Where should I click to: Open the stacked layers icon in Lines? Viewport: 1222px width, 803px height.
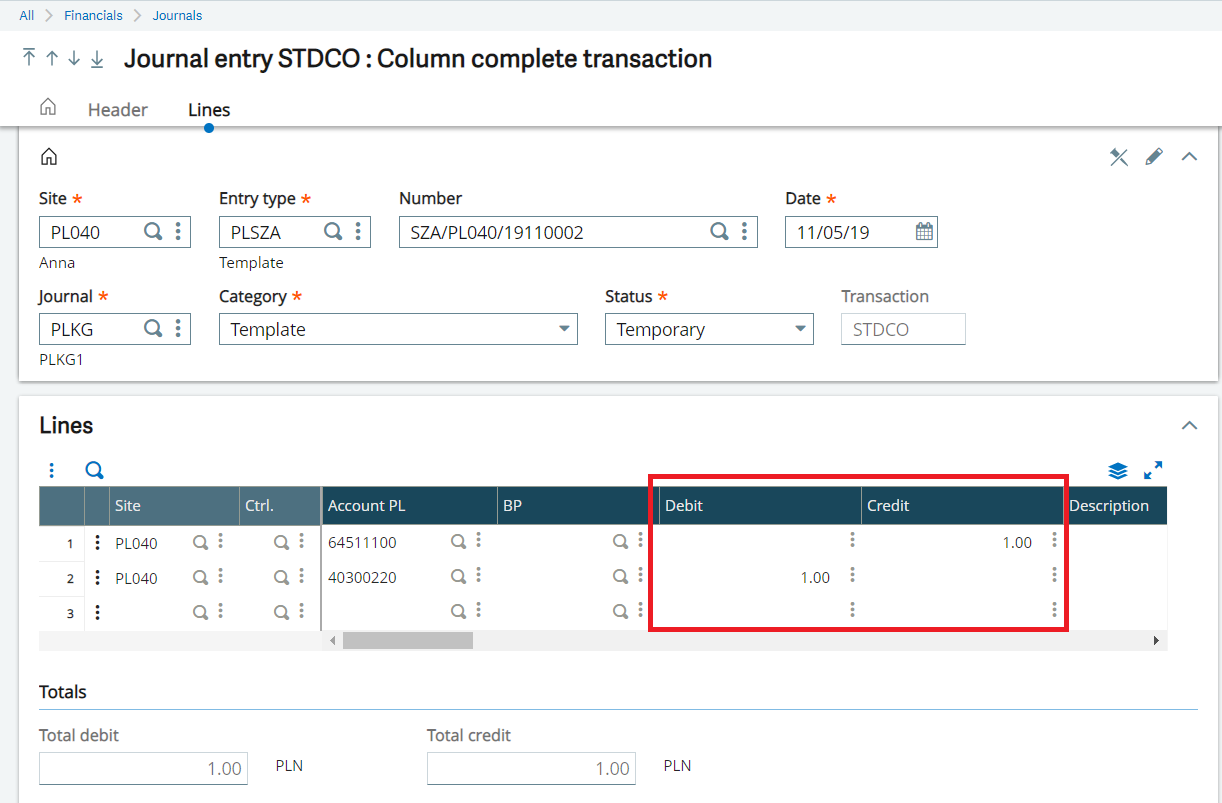tap(1118, 471)
